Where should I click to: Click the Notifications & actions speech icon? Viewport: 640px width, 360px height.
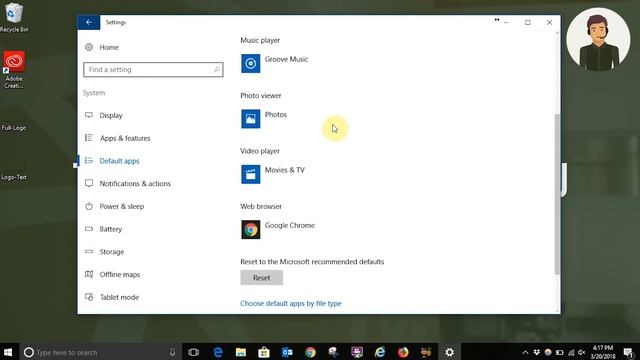(x=89, y=183)
